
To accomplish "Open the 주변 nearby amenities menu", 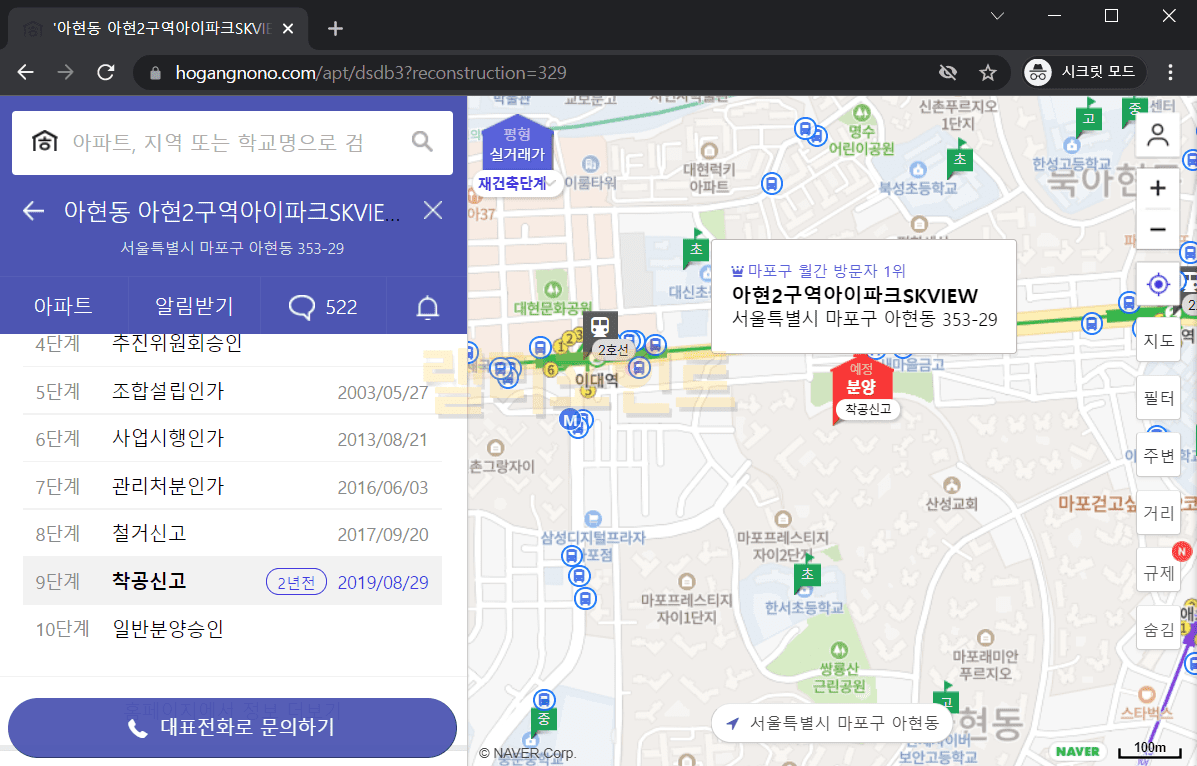I will pos(1158,456).
